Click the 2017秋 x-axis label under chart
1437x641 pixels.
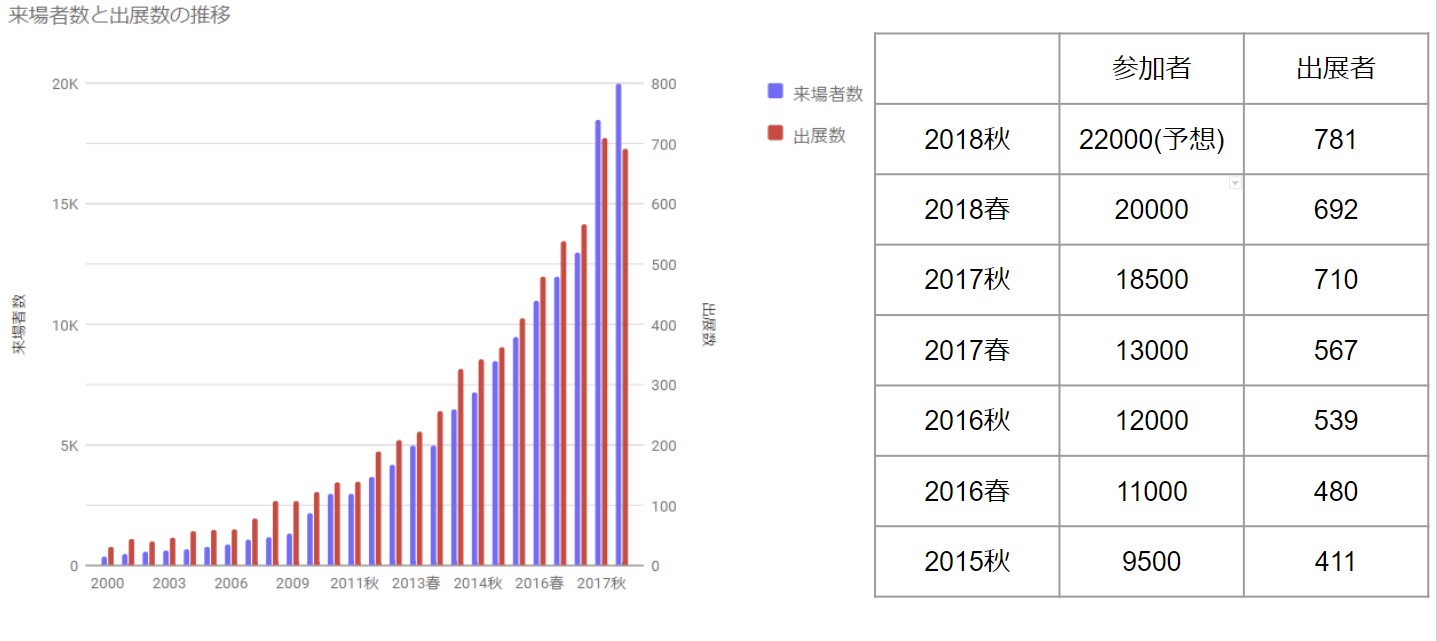[601, 583]
